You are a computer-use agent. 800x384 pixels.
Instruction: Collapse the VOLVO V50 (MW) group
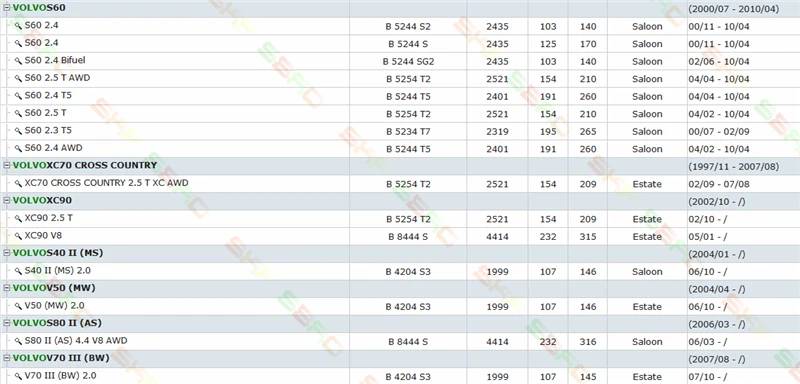click(x=7, y=288)
